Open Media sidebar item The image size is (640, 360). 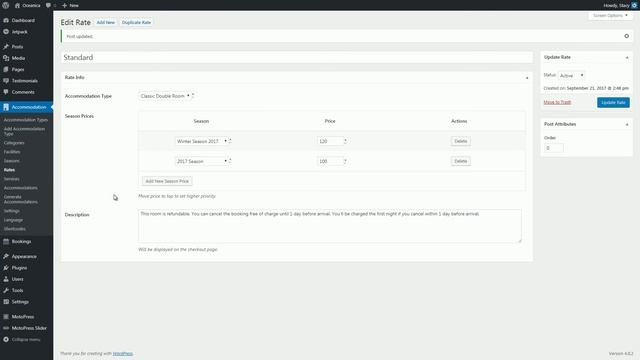[18, 58]
